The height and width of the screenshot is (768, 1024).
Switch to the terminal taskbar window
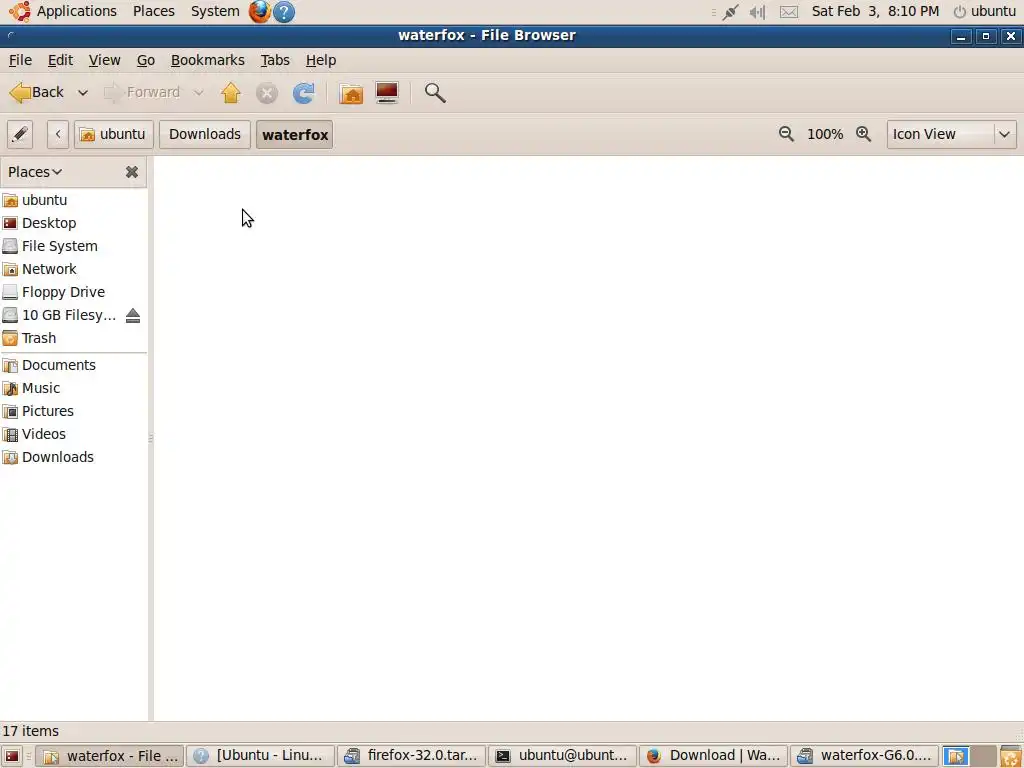562,756
